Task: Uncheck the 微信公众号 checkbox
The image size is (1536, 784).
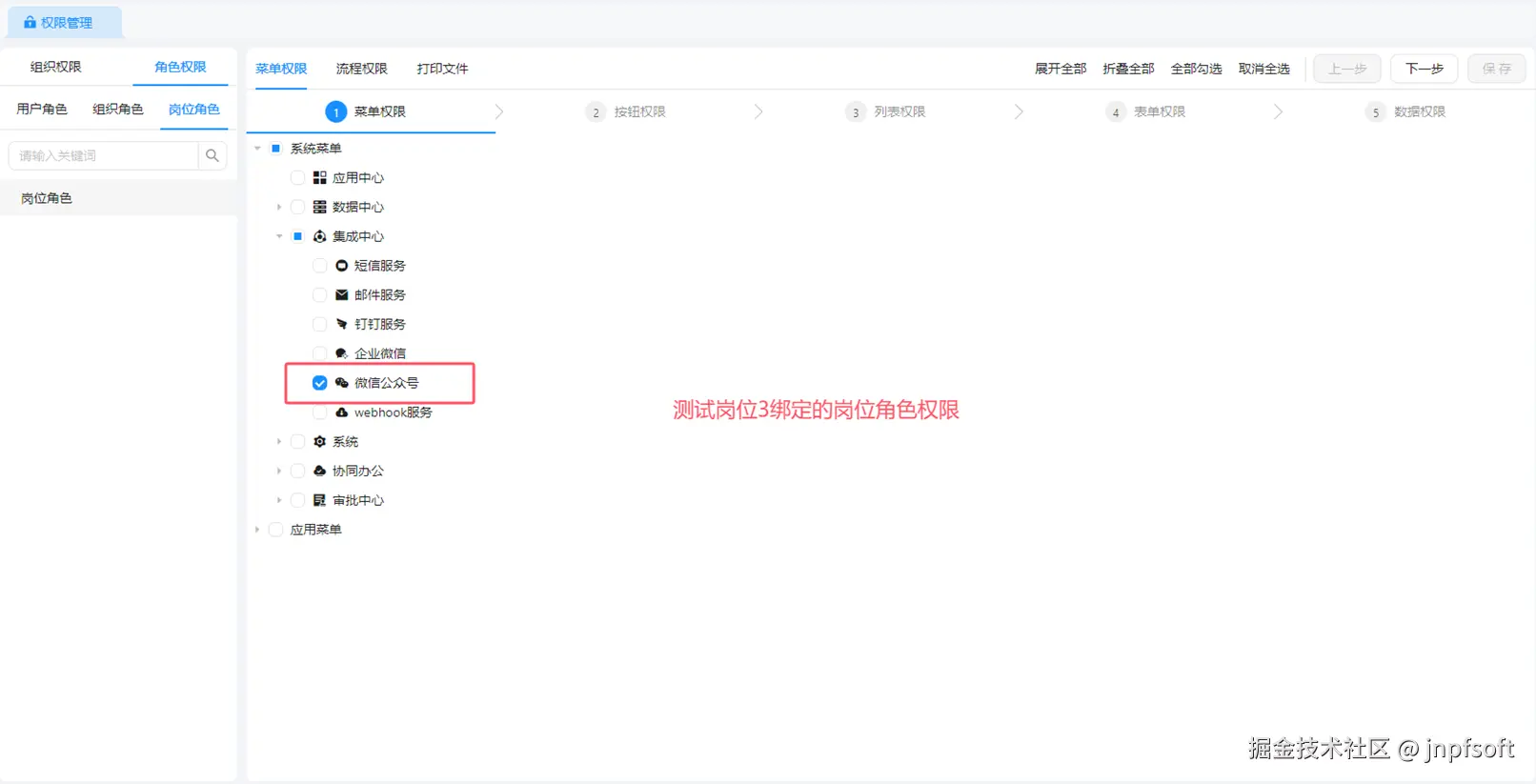Action: coord(320,383)
